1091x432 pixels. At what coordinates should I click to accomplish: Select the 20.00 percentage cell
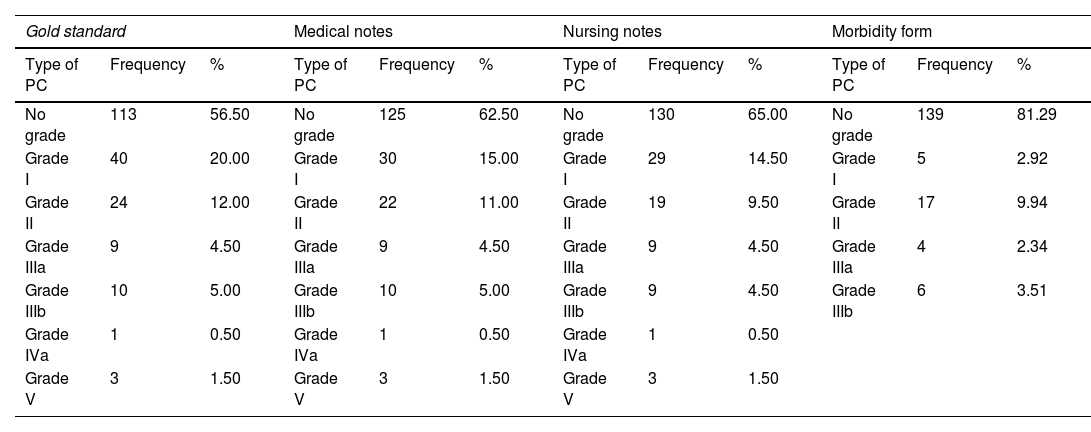tap(230, 159)
